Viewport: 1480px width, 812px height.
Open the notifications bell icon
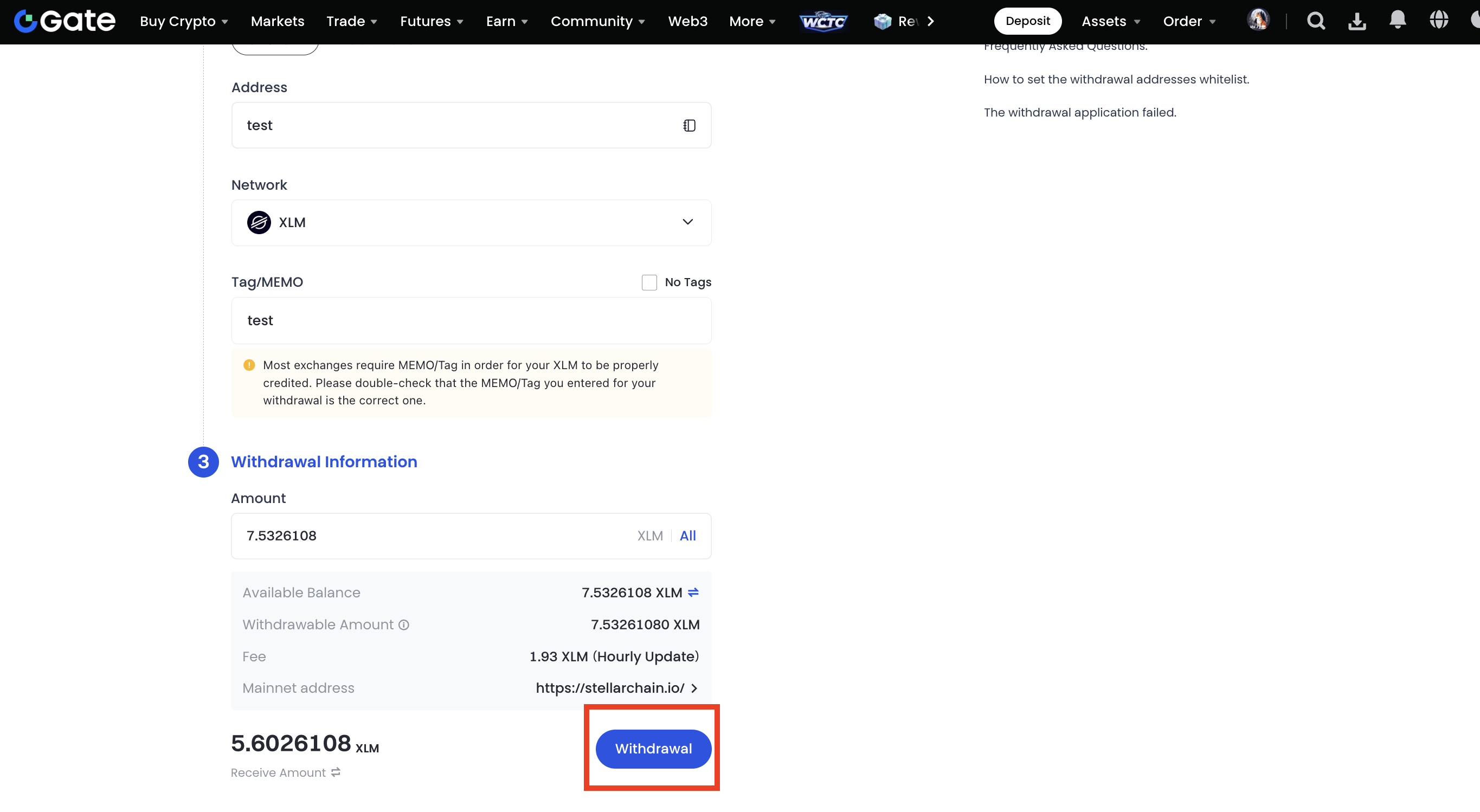(1397, 20)
